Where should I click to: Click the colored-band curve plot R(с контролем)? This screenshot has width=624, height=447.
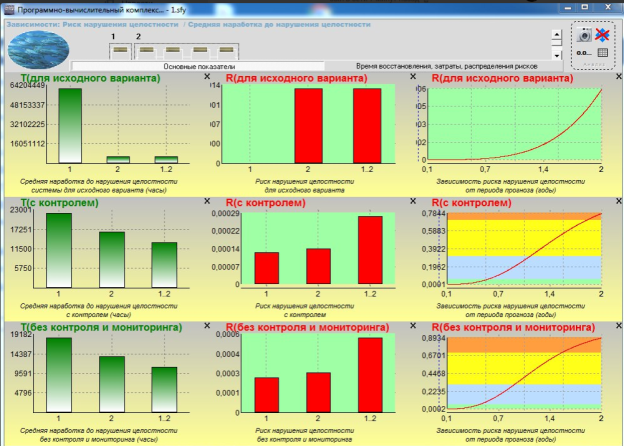pyautogui.click(x=525, y=249)
